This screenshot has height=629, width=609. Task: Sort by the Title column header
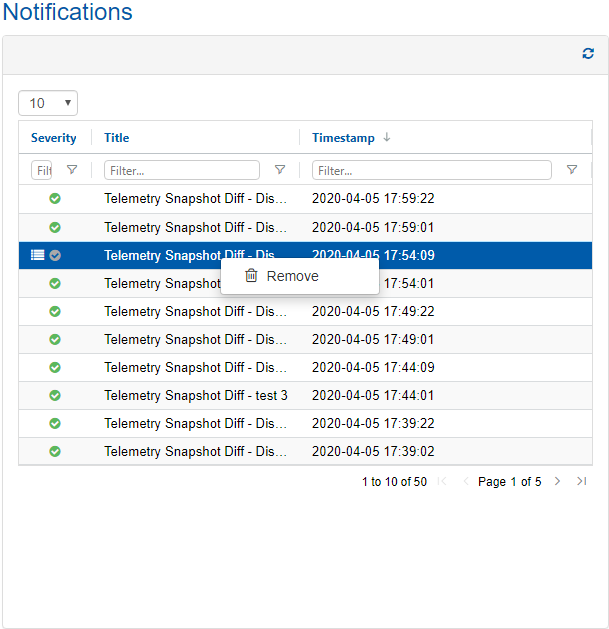pos(117,138)
